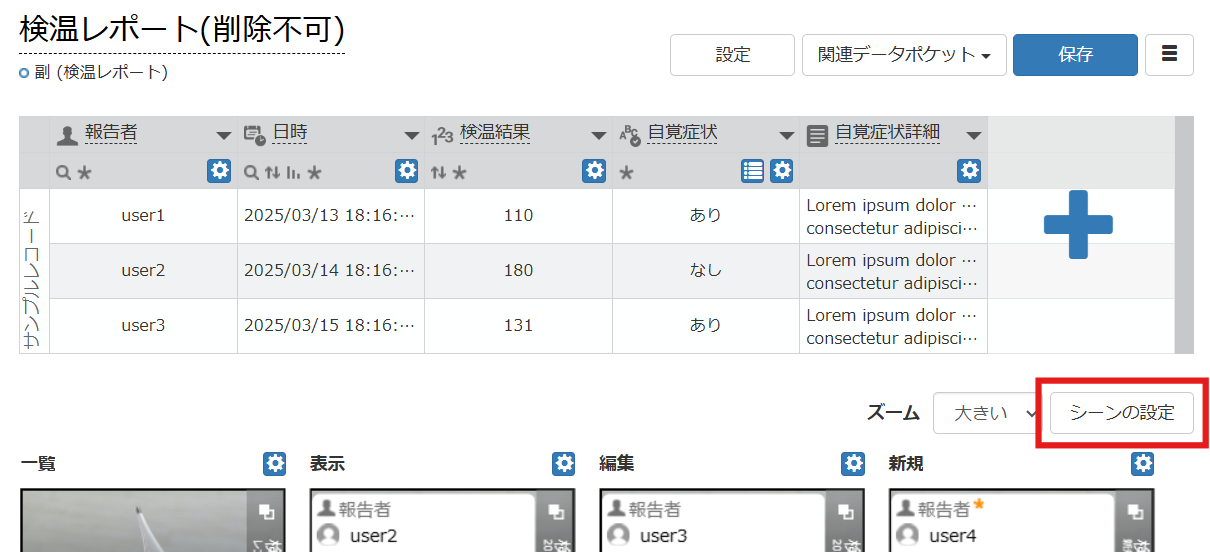
Task: Click the table's vertical scrollbar
Action: point(1184,234)
